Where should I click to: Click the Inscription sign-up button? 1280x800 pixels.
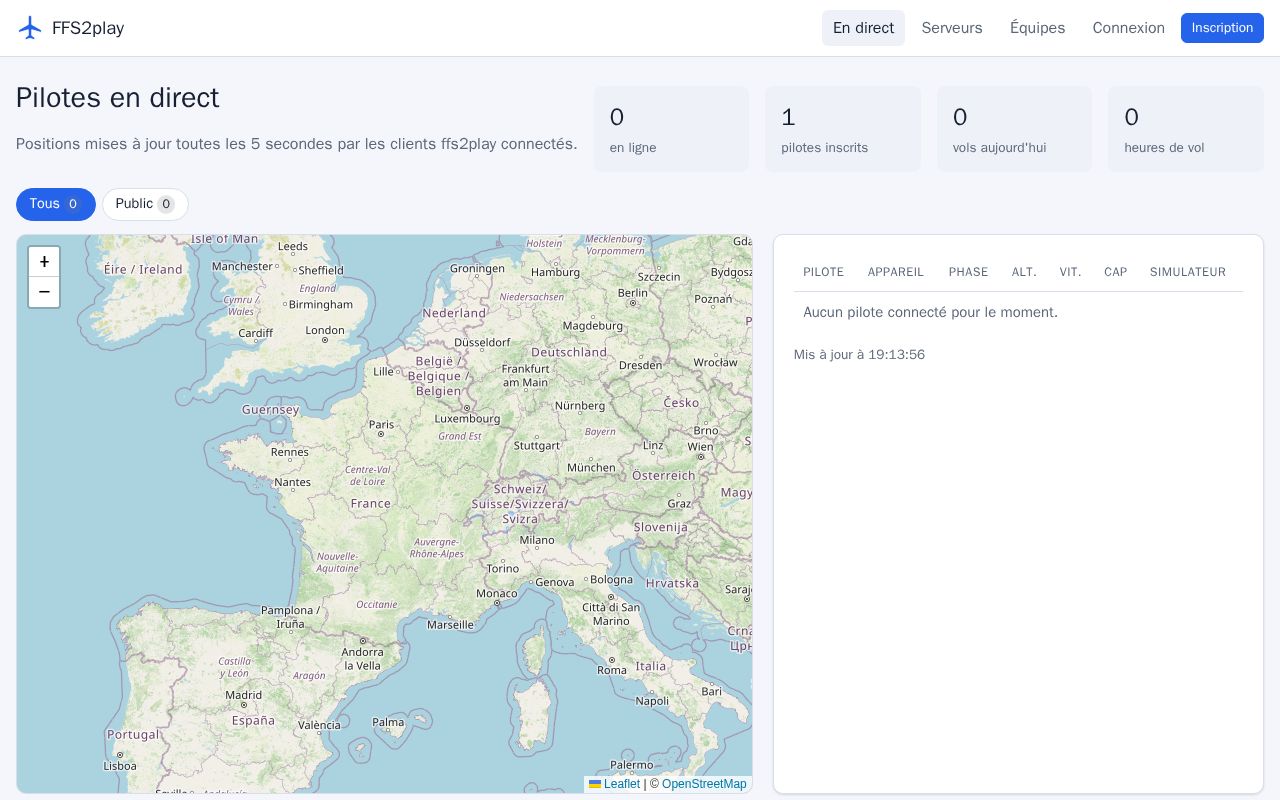(1222, 28)
